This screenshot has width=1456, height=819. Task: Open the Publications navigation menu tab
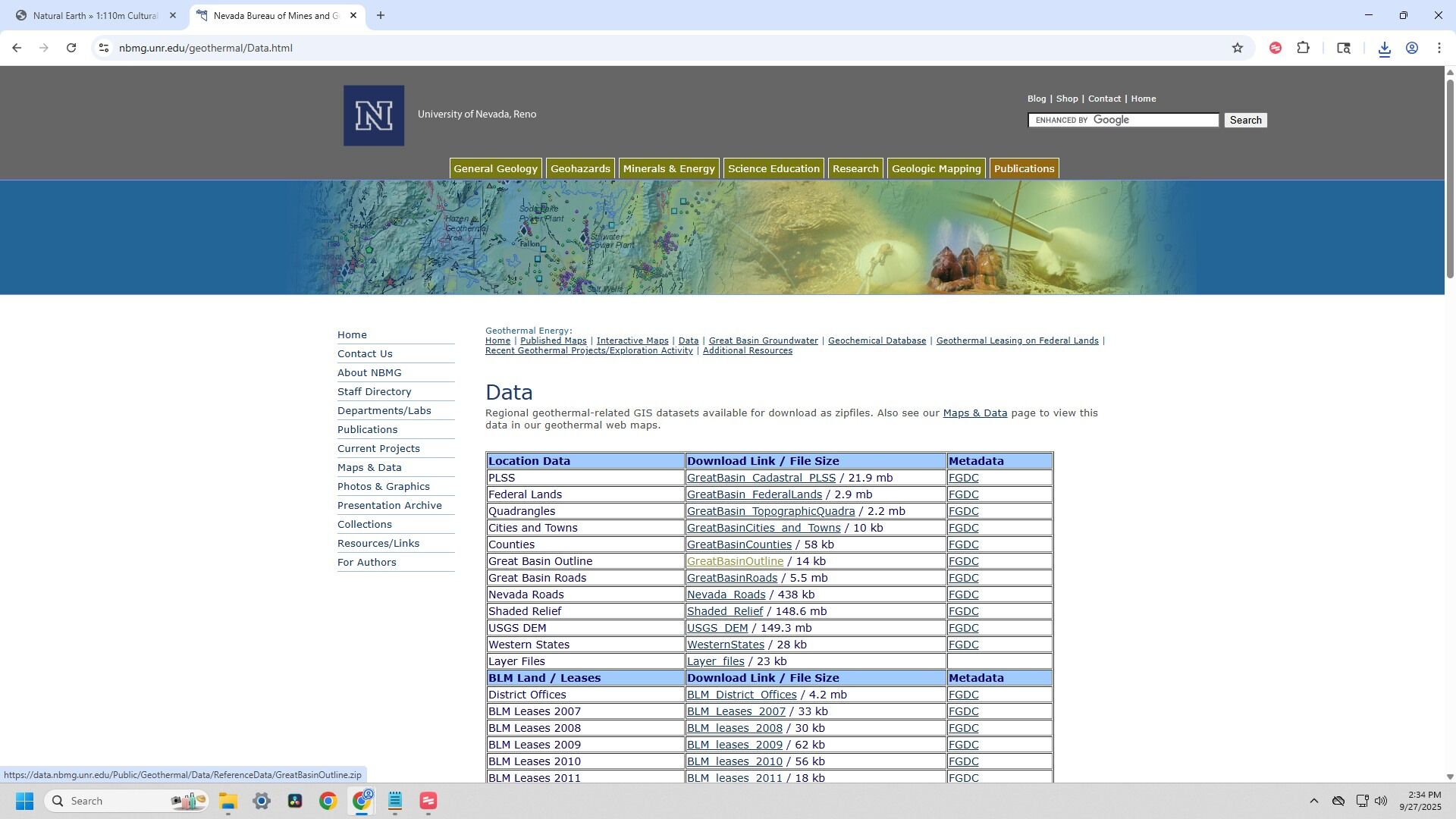1024,168
